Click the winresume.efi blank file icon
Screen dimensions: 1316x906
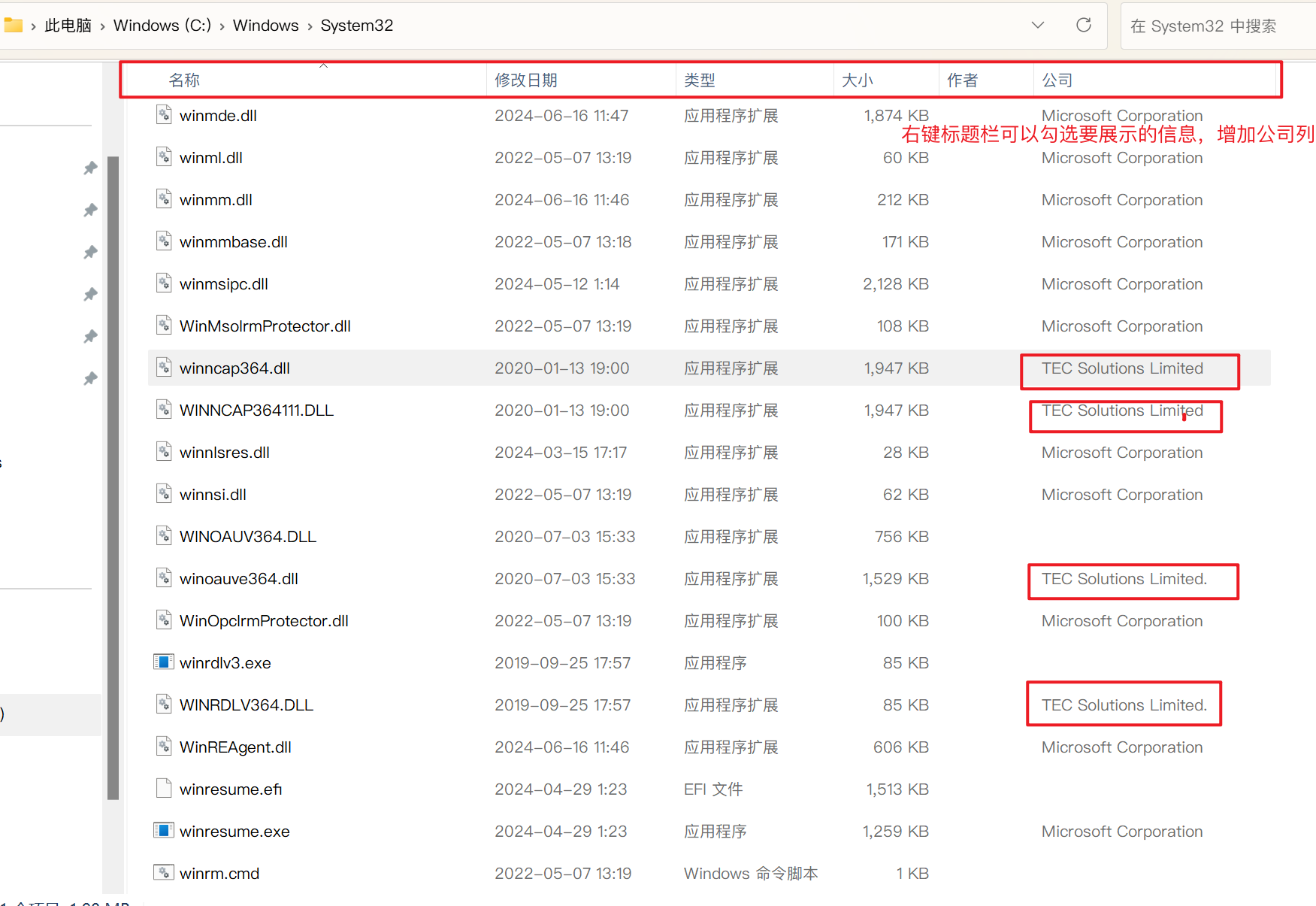tap(163, 788)
